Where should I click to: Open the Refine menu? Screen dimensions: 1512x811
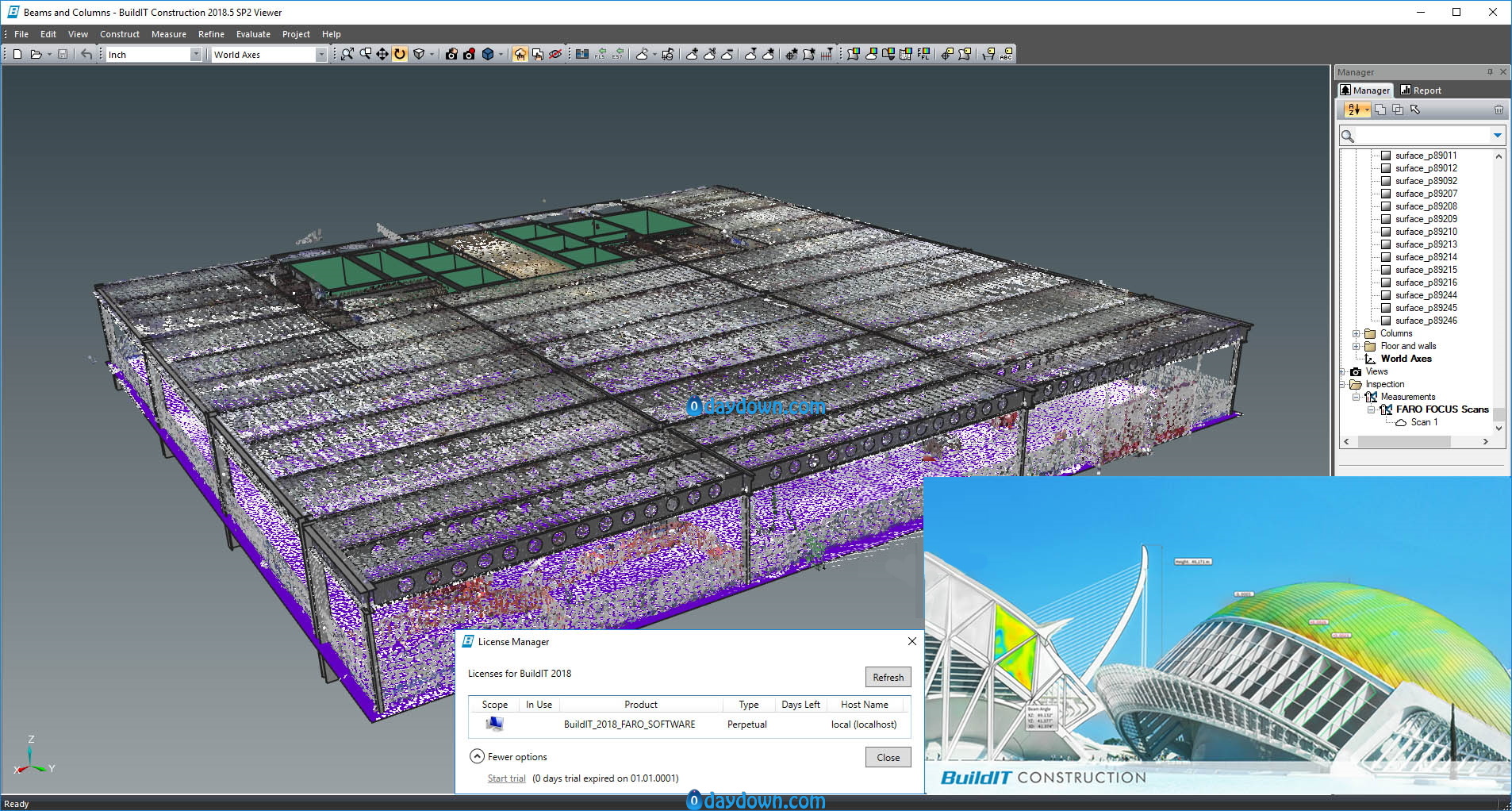(211, 34)
